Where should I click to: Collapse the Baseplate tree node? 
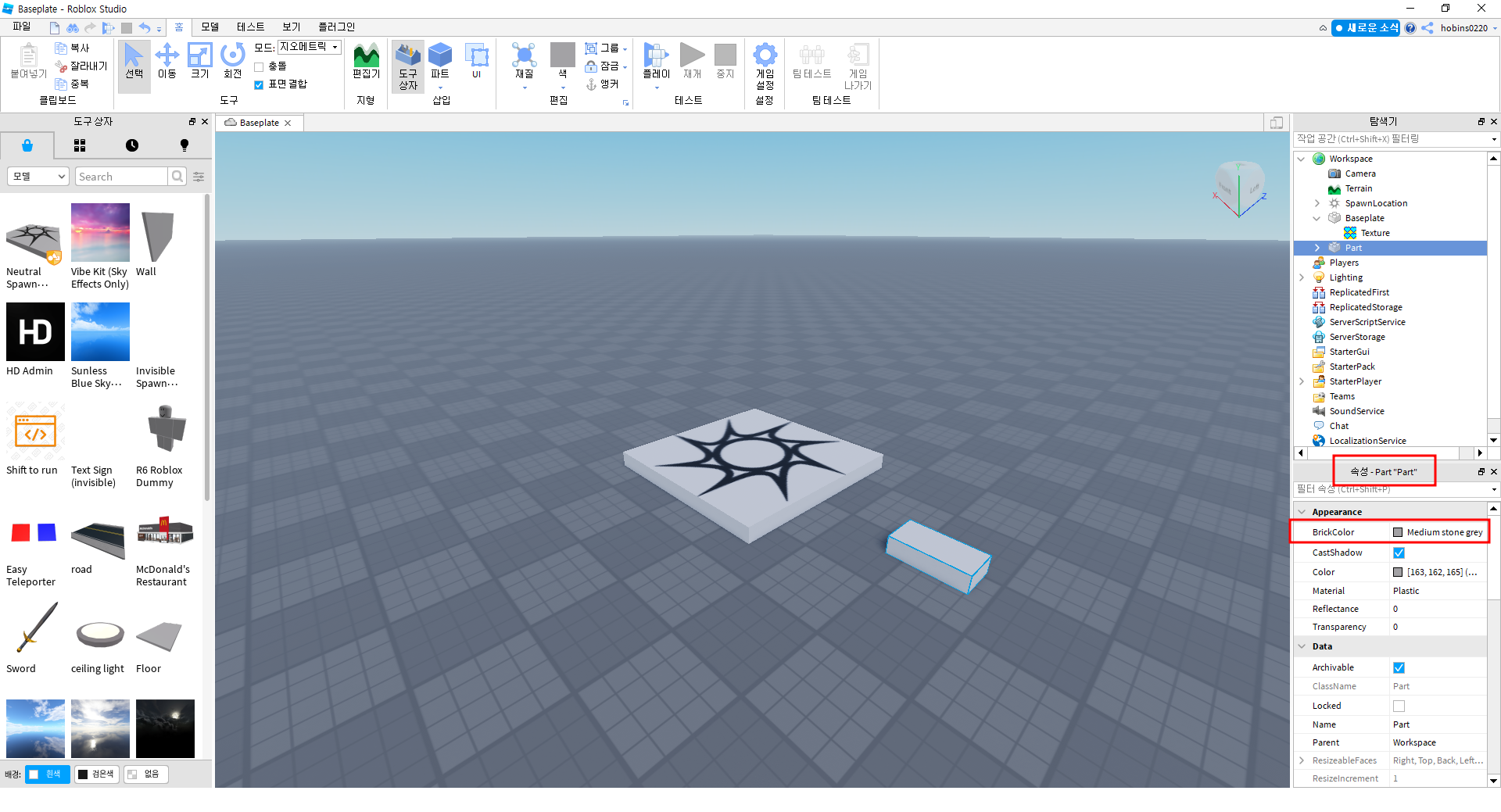1317,218
